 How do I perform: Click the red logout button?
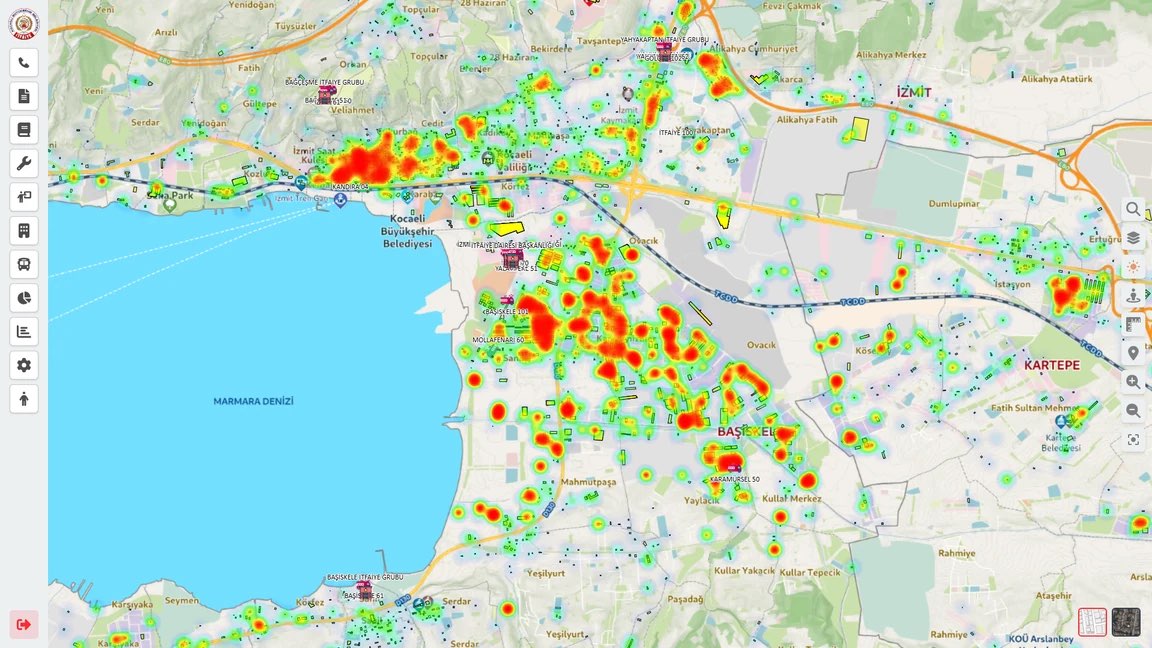click(24, 624)
